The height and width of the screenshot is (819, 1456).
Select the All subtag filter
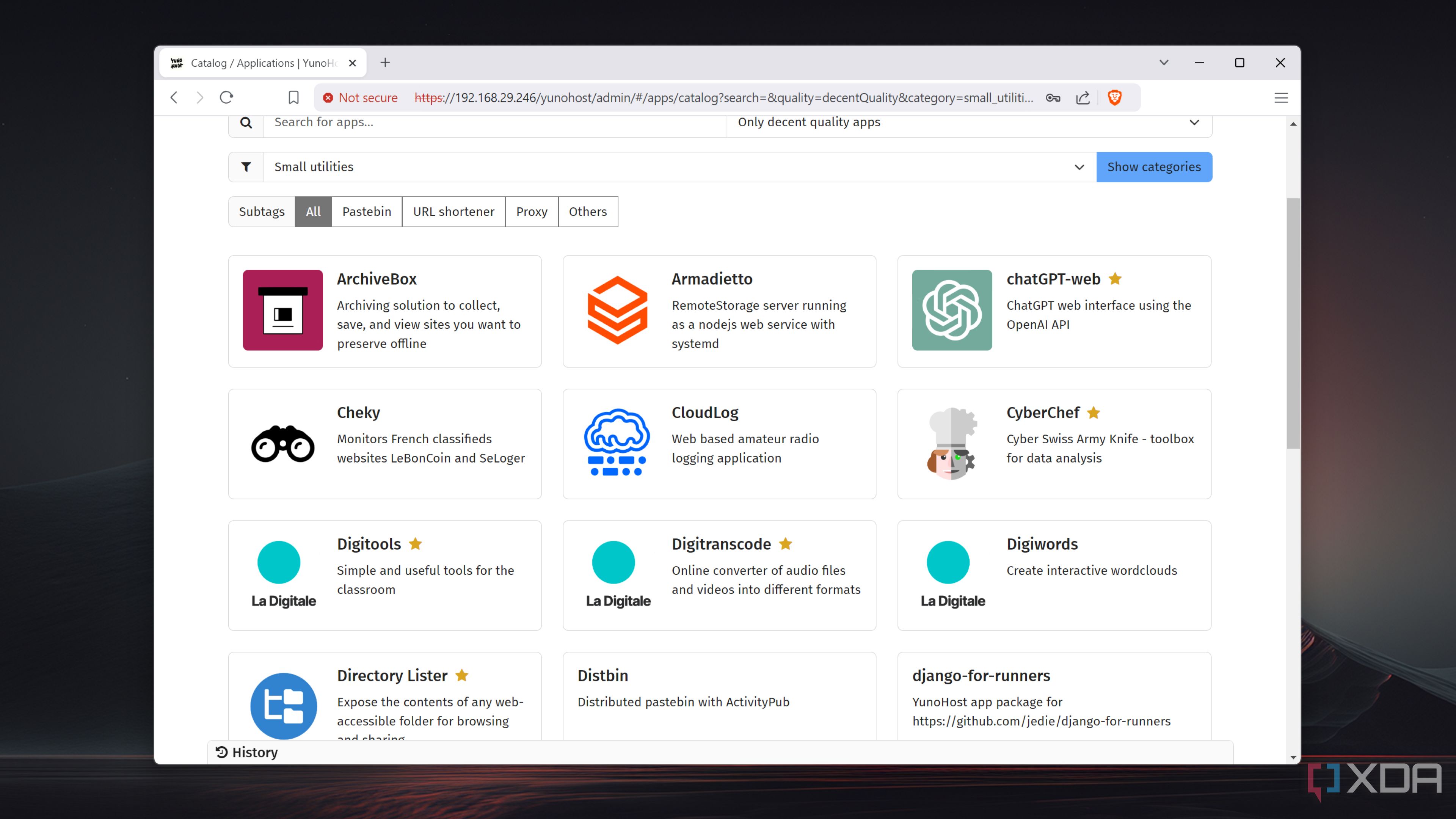[313, 212]
